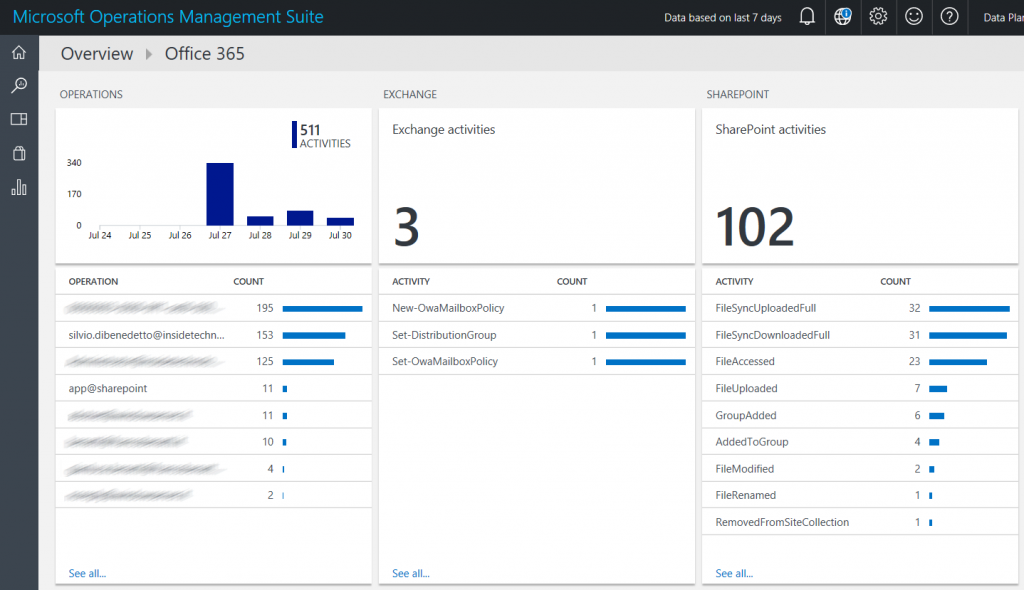Open the feedback smiley icon
This screenshot has height=590, width=1024.
914,17
